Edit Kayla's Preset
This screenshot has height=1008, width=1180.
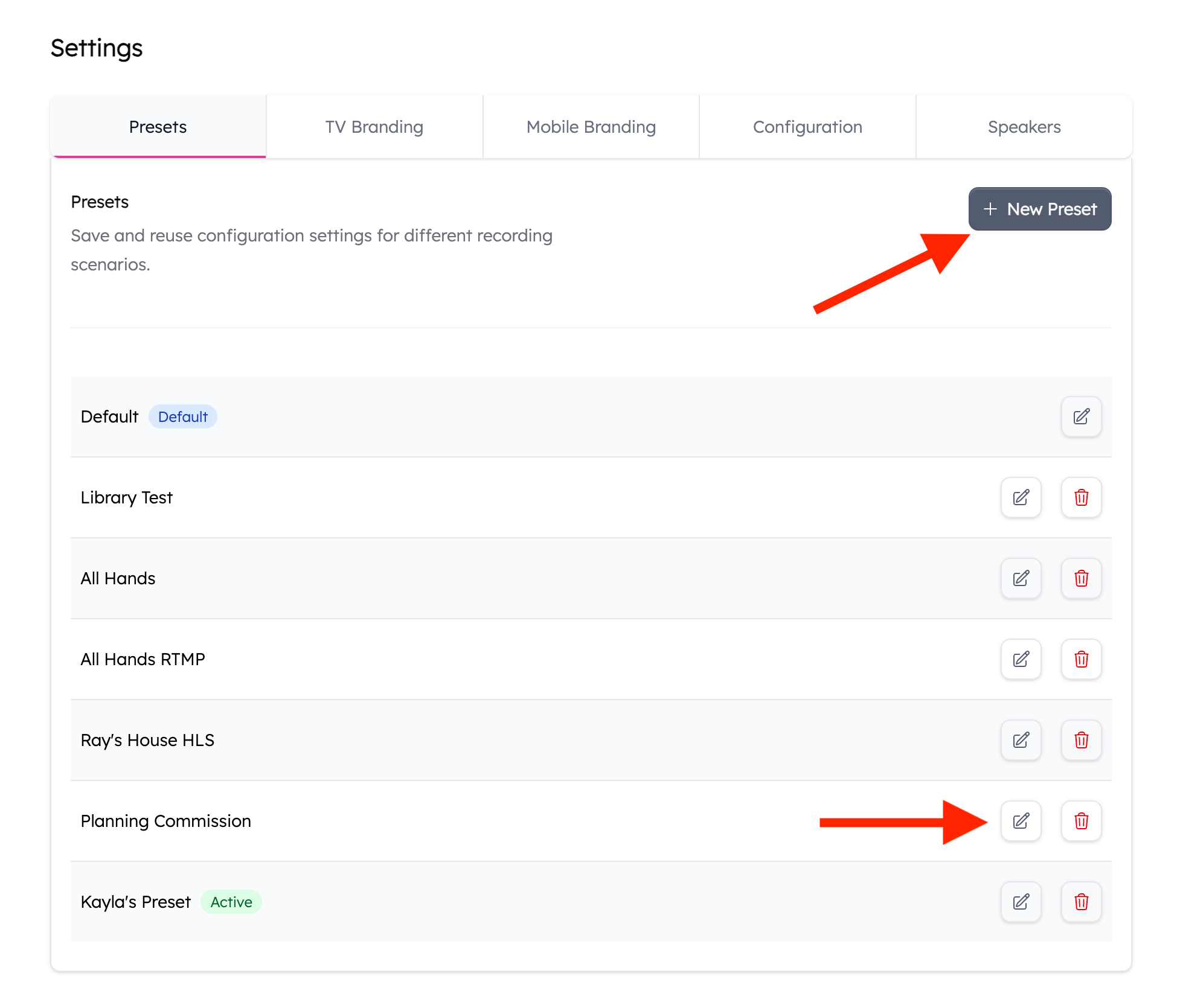[1021, 902]
